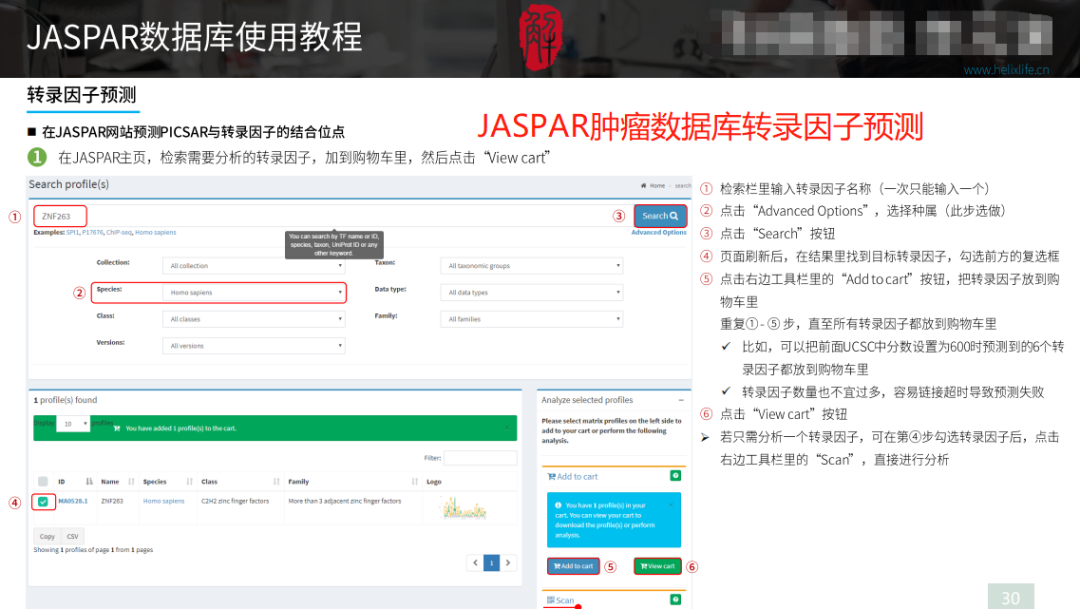This screenshot has height=609, width=1080.
Task: Open the ZNF263 sequence logo thumbnail
Action: 464,509
